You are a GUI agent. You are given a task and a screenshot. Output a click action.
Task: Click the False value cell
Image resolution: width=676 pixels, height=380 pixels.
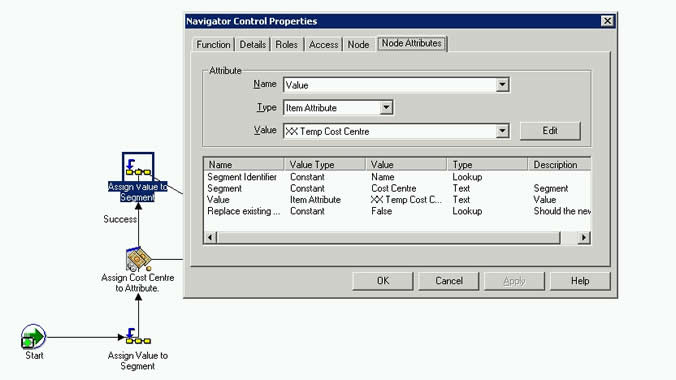coord(382,211)
